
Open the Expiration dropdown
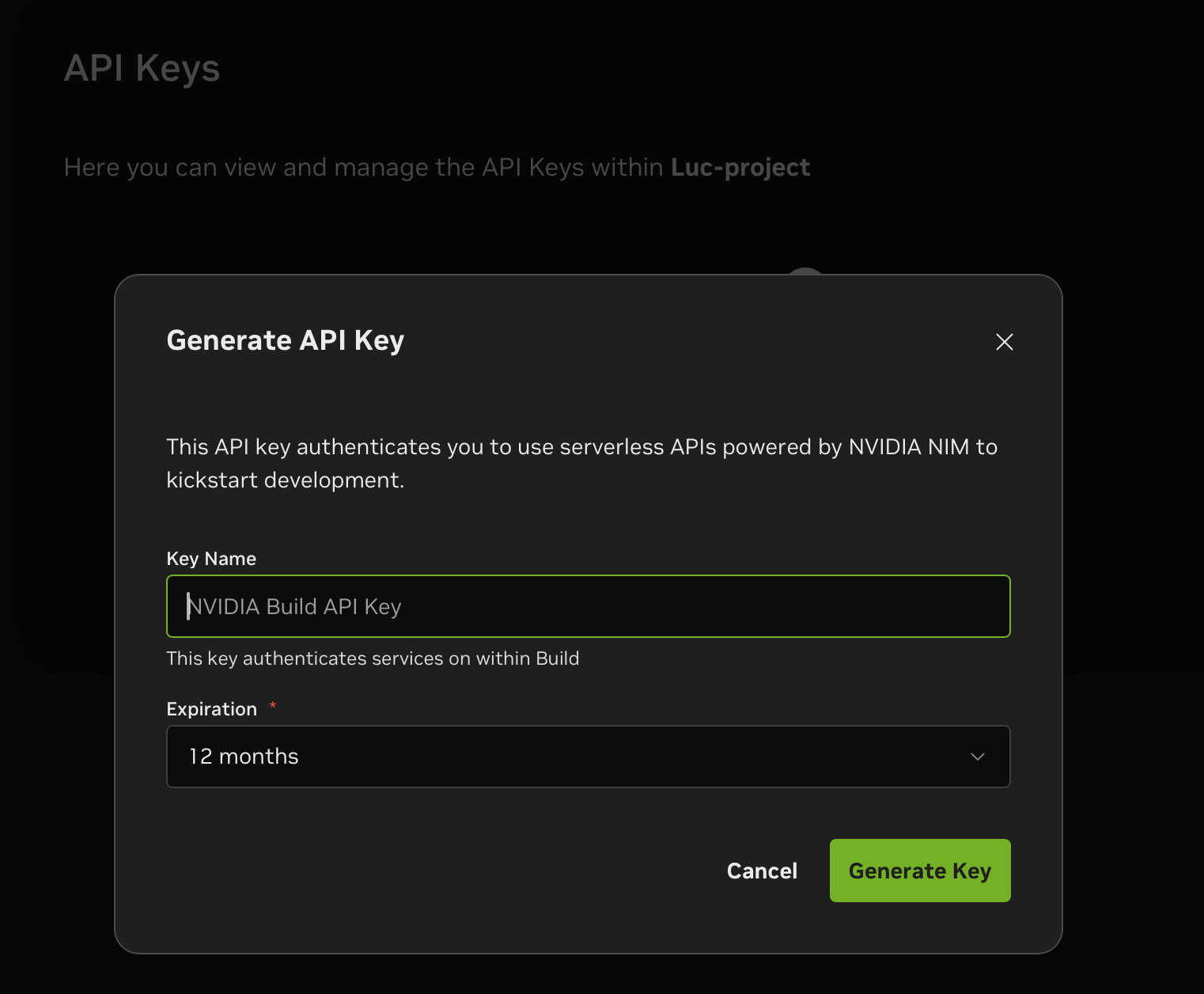pyautogui.click(x=588, y=757)
